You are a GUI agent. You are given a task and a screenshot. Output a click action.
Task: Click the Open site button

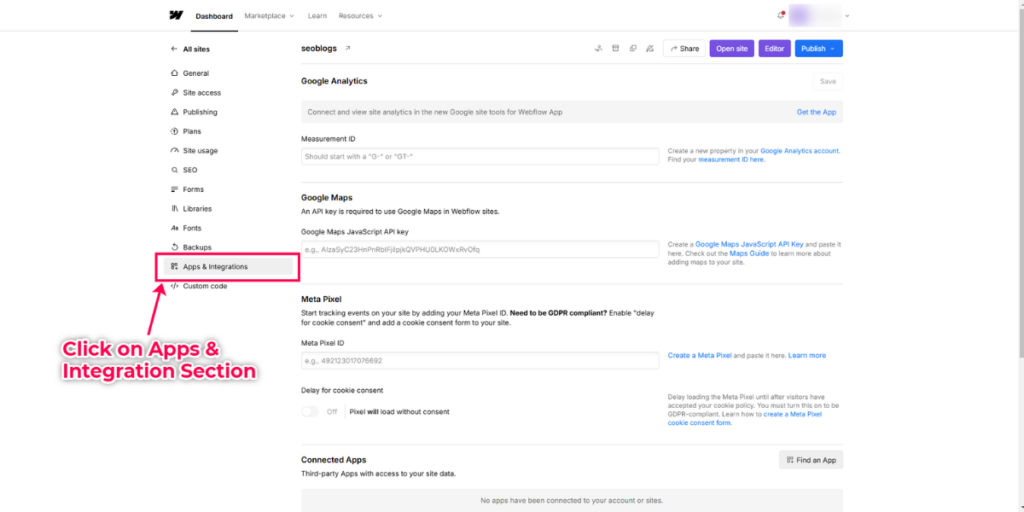pyautogui.click(x=731, y=48)
